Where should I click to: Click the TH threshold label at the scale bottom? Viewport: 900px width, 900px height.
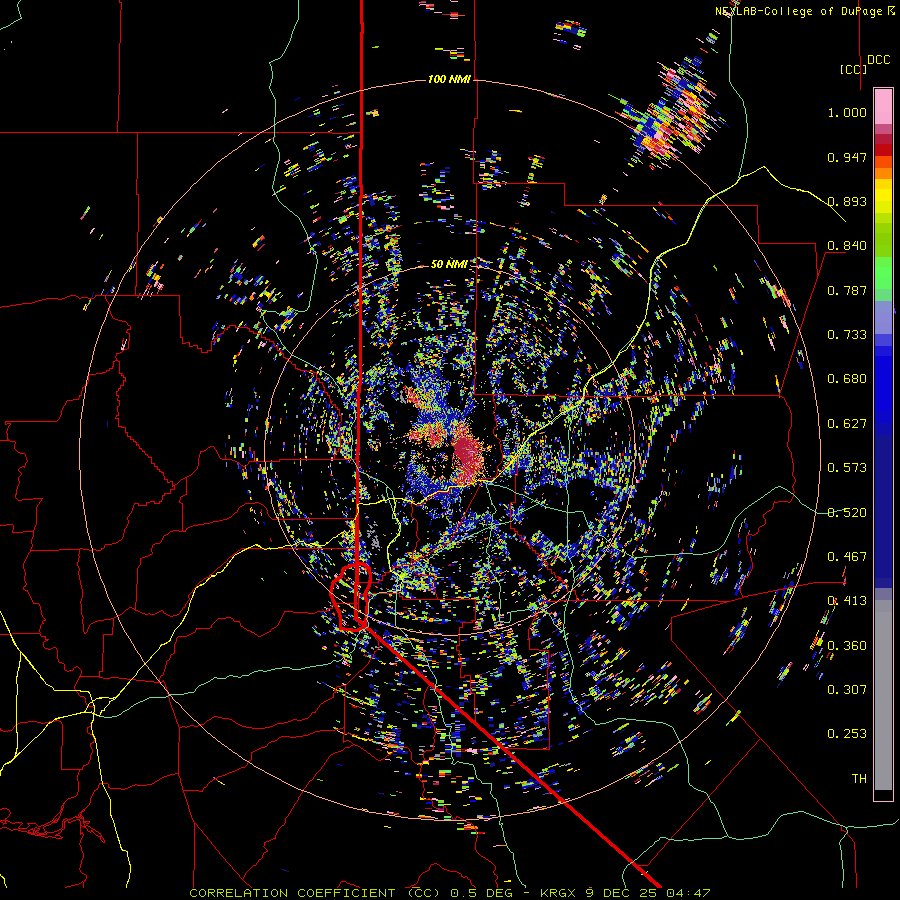click(x=859, y=779)
